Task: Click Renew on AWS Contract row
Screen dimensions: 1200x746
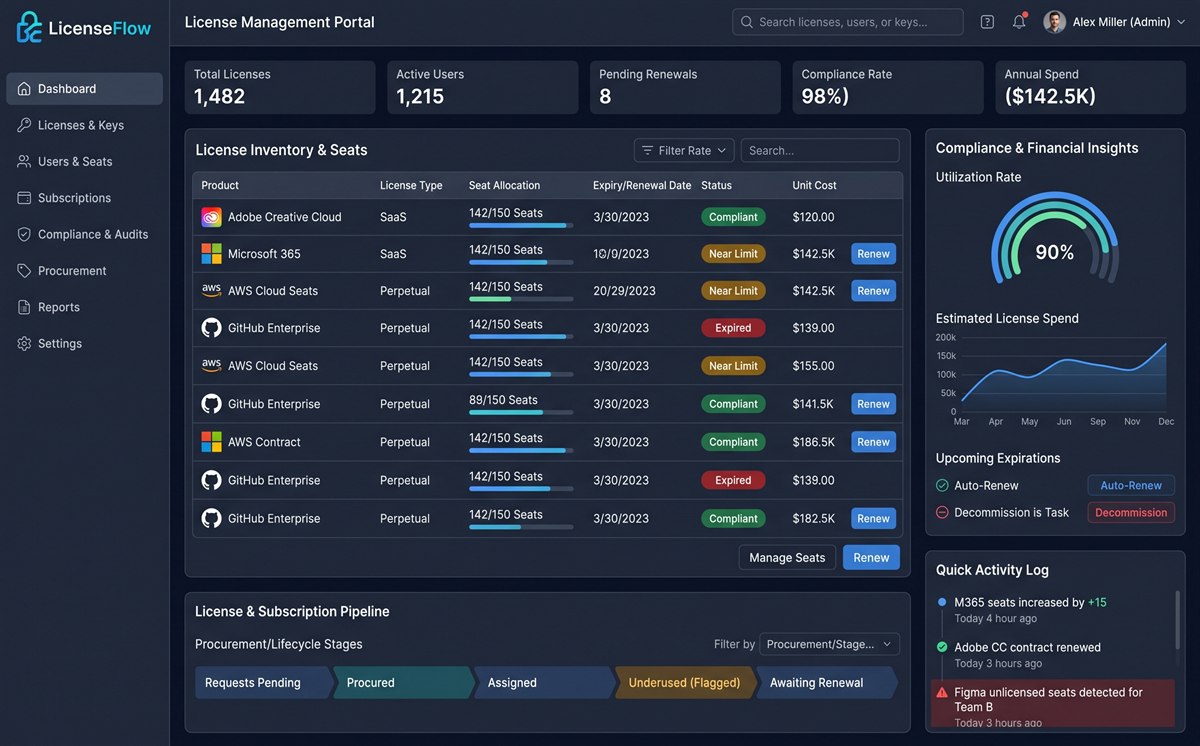Action: coord(874,442)
